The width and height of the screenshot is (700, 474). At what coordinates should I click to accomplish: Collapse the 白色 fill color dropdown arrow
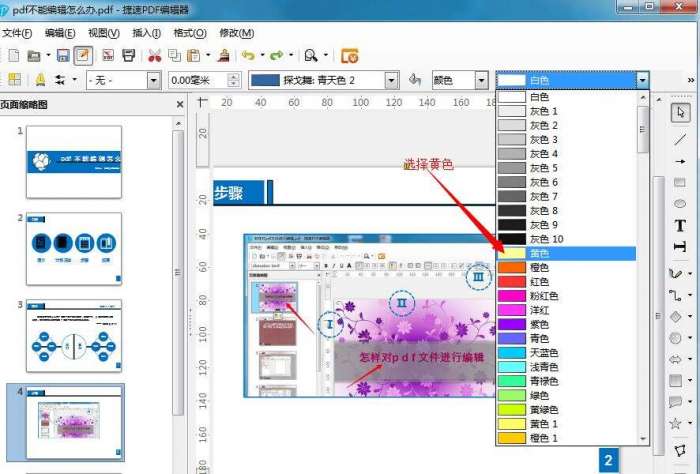[x=642, y=81]
